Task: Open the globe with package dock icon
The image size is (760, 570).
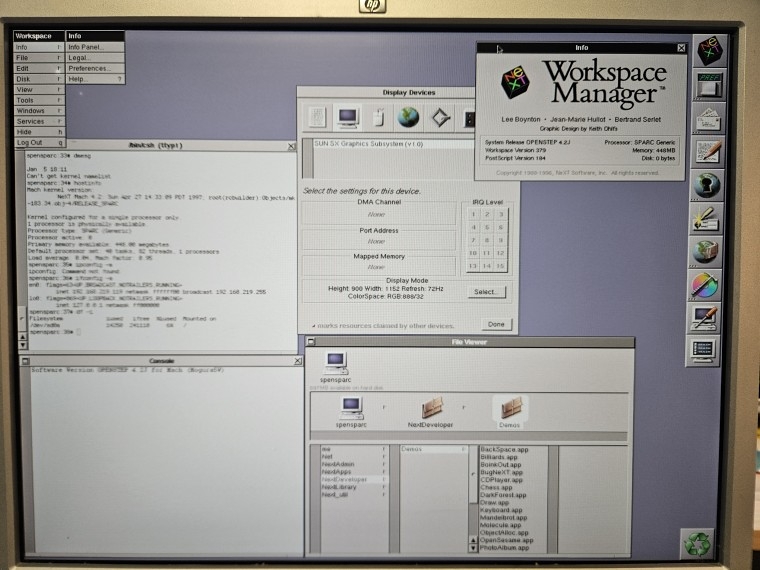Action: coord(705,252)
